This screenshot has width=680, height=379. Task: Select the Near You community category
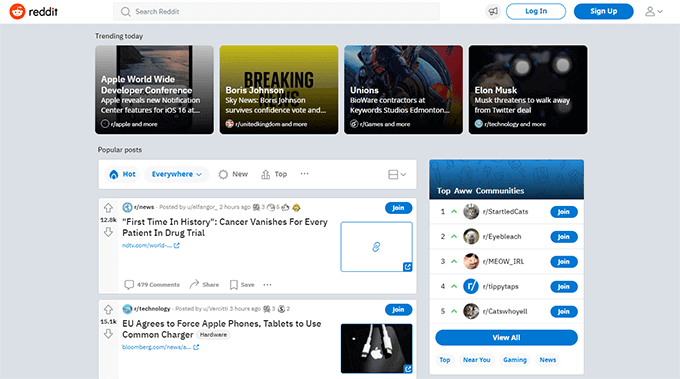click(477, 359)
